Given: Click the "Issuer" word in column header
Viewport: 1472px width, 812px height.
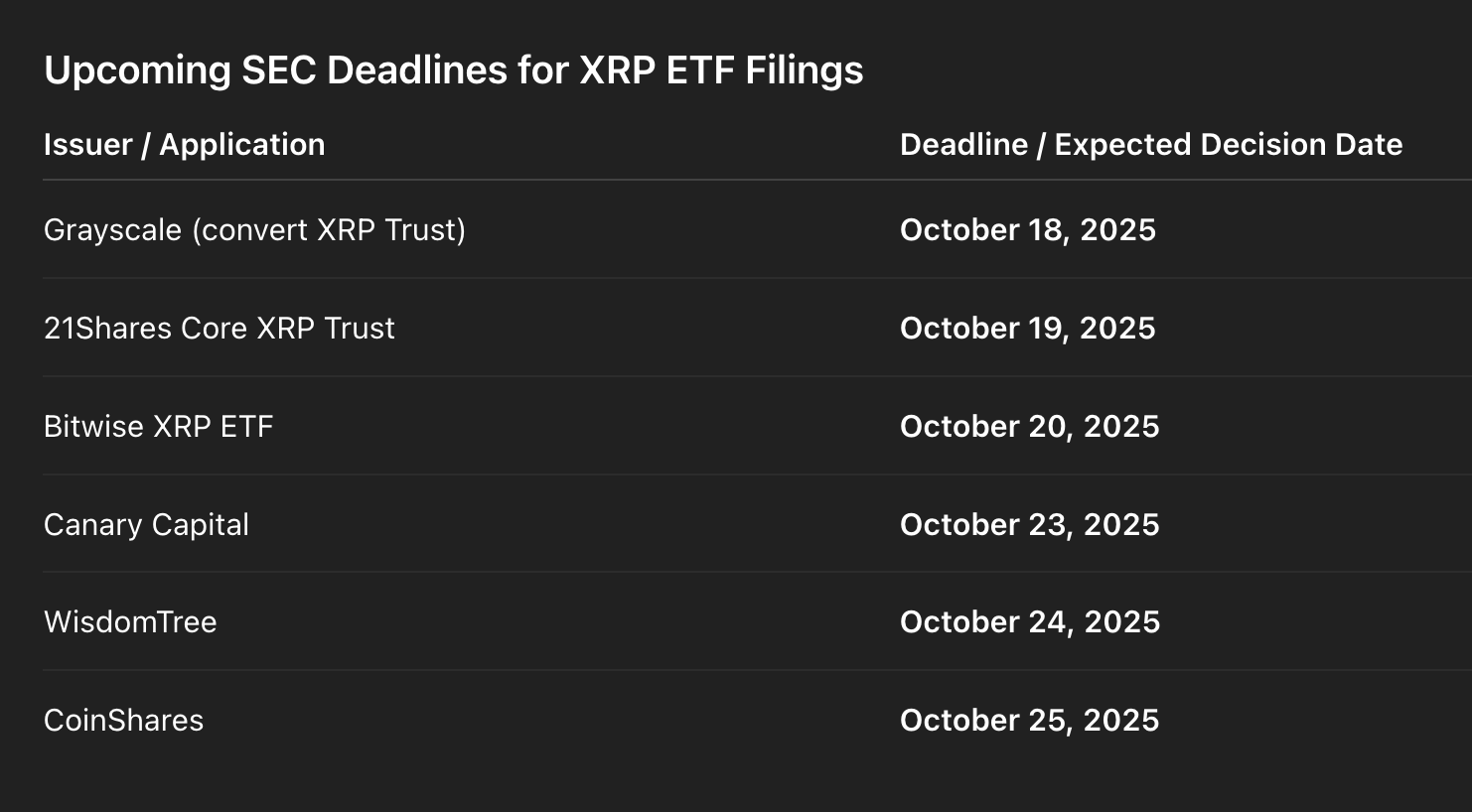Looking at the screenshot, I should click(x=87, y=145).
